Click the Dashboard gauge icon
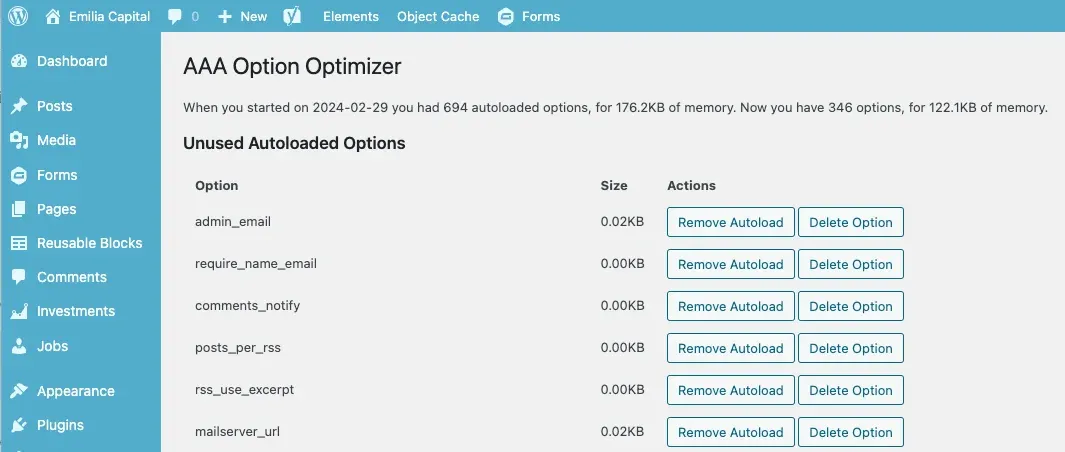The image size is (1065, 452). pos(19,61)
